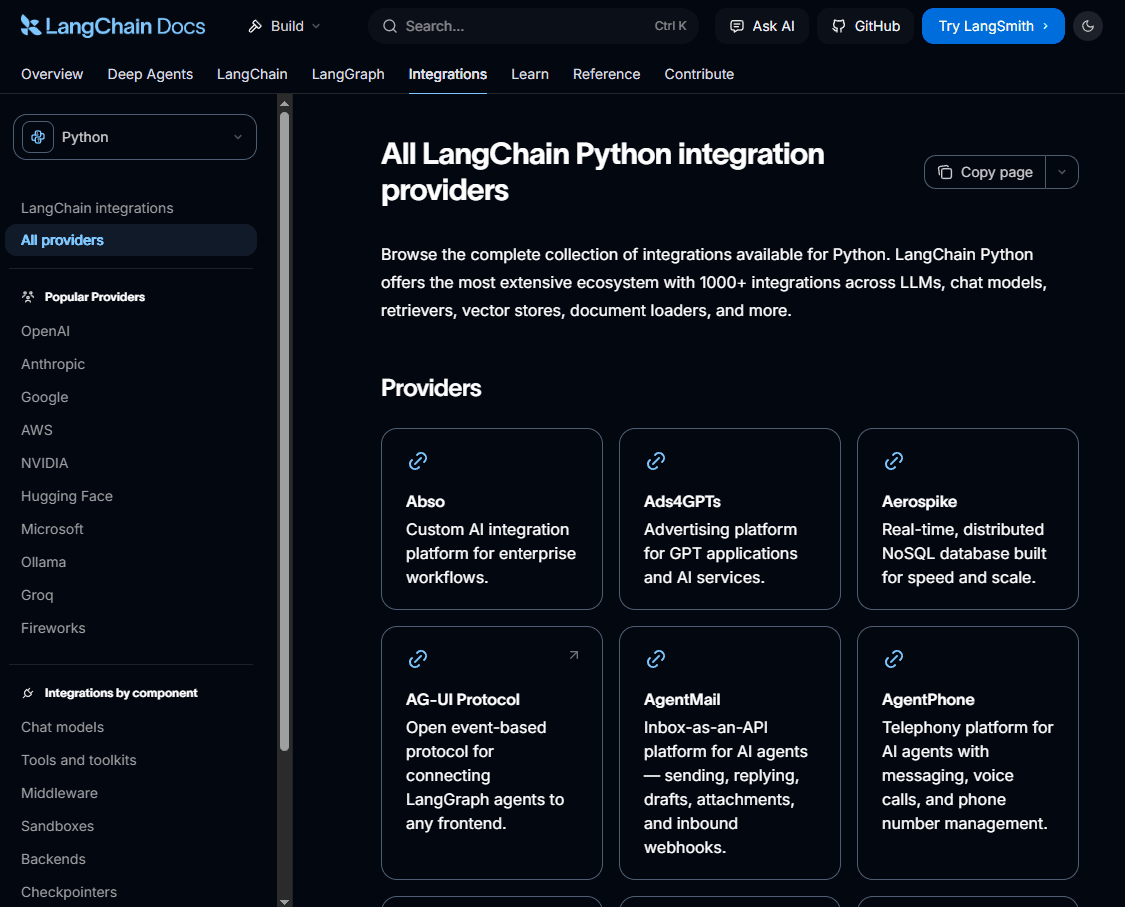Screen dimensions: 1125x907
Task: Open LangChain integrations sidebar link
Action: (98, 208)
